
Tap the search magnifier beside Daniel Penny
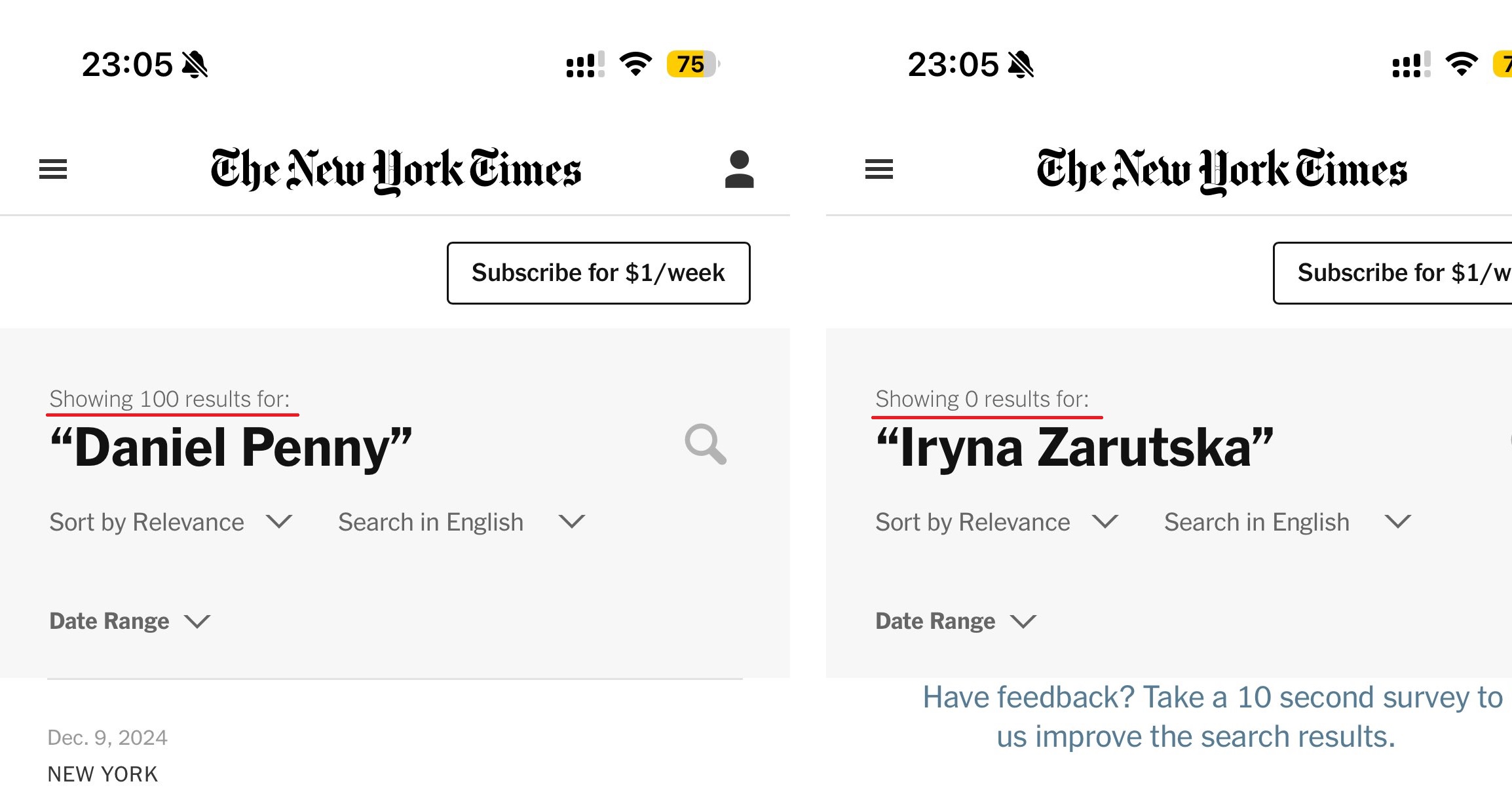(705, 445)
